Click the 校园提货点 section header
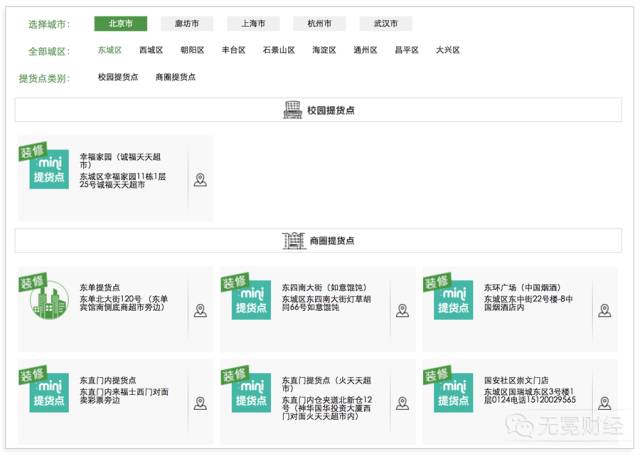 coord(319,110)
